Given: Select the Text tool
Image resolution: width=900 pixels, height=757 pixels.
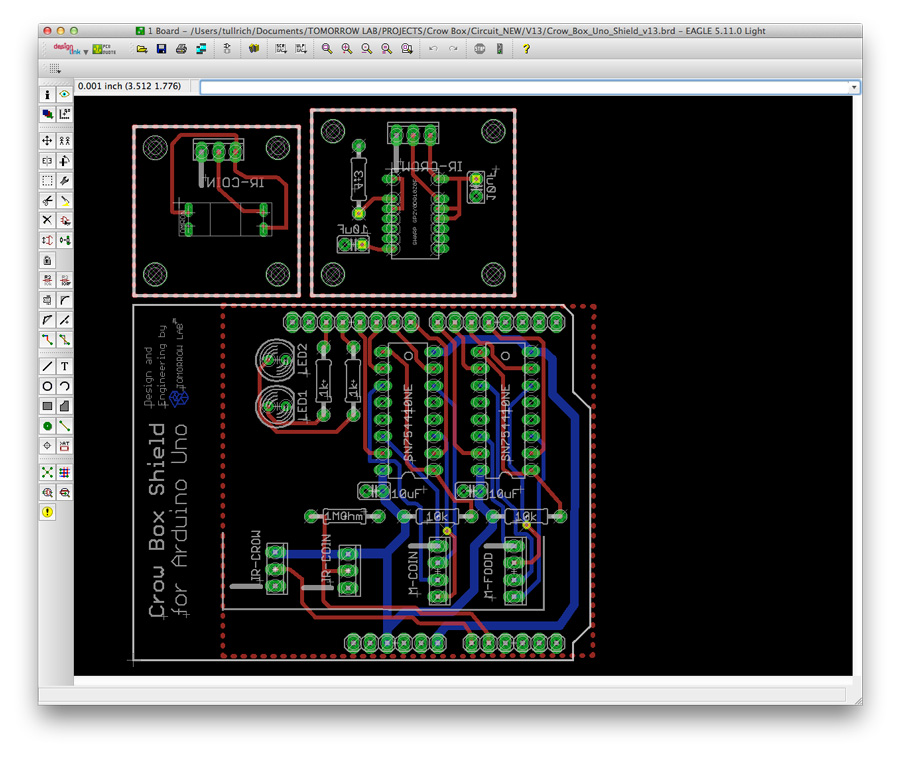Looking at the screenshot, I should click(65, 366).
